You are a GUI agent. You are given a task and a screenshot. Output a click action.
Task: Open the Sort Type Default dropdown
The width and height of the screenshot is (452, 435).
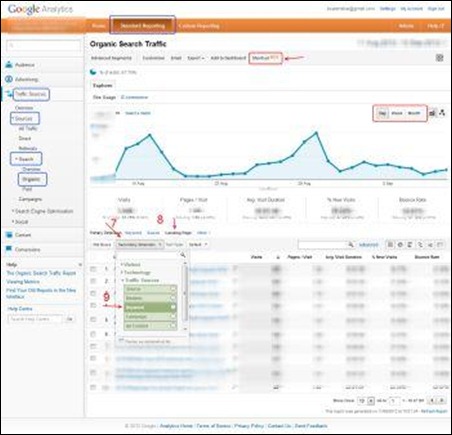coord(198,245)
